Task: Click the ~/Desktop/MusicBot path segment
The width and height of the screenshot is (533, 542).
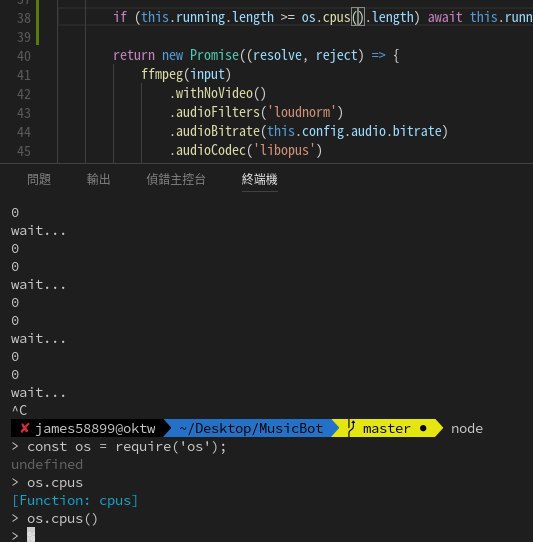Action: (251, 428)
